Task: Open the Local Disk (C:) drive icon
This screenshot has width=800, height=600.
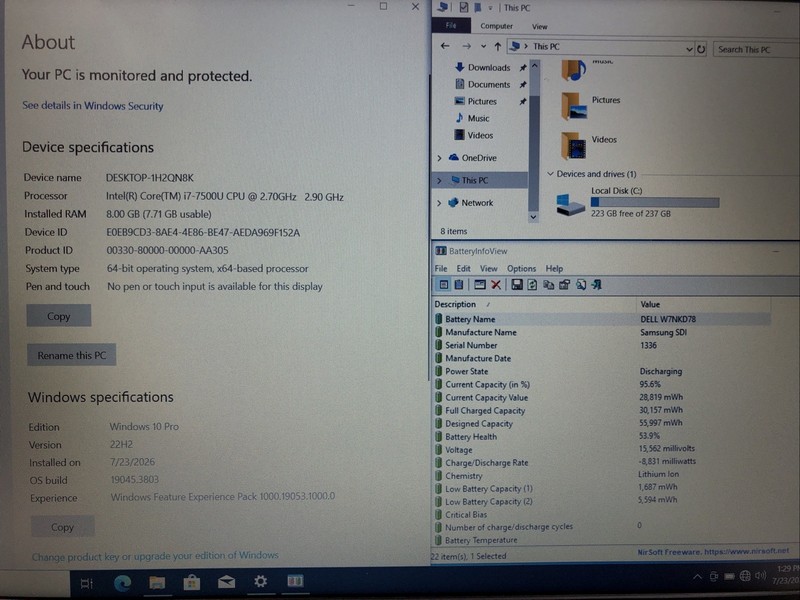Action: [570, 204]
